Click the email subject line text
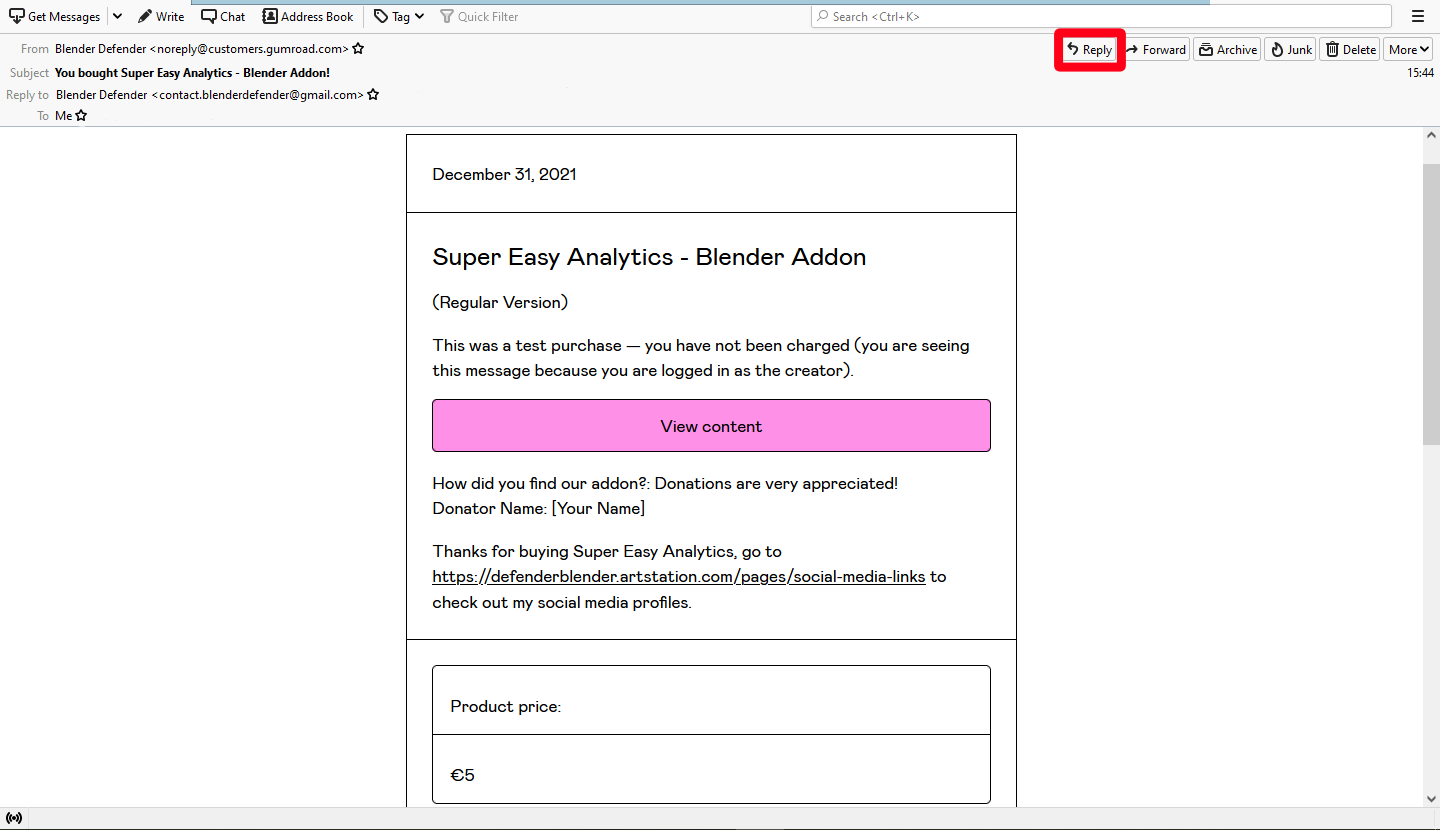1440x830 pixels. pos(192,73)
